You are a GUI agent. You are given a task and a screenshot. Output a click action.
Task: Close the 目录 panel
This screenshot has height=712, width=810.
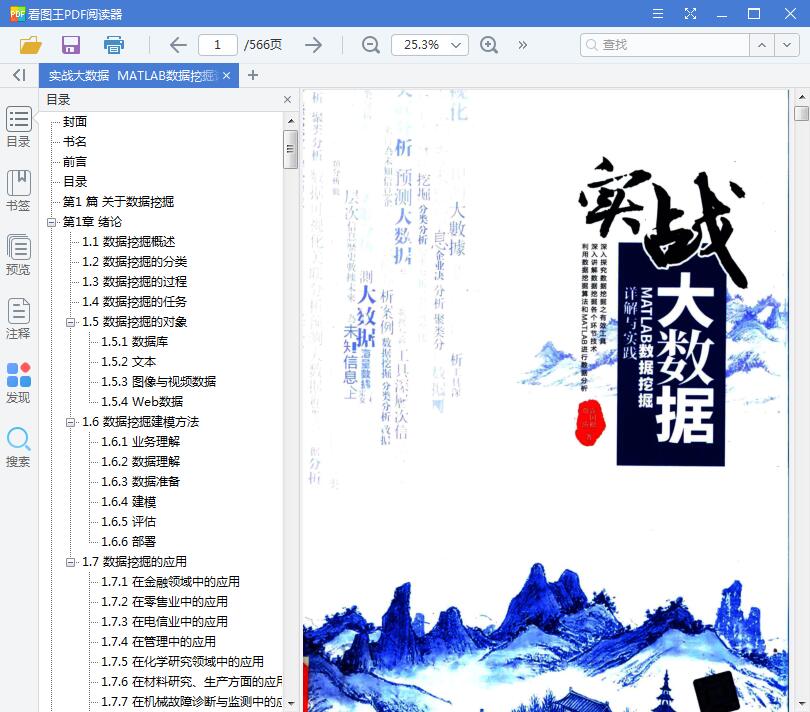(x=287, y=100)
